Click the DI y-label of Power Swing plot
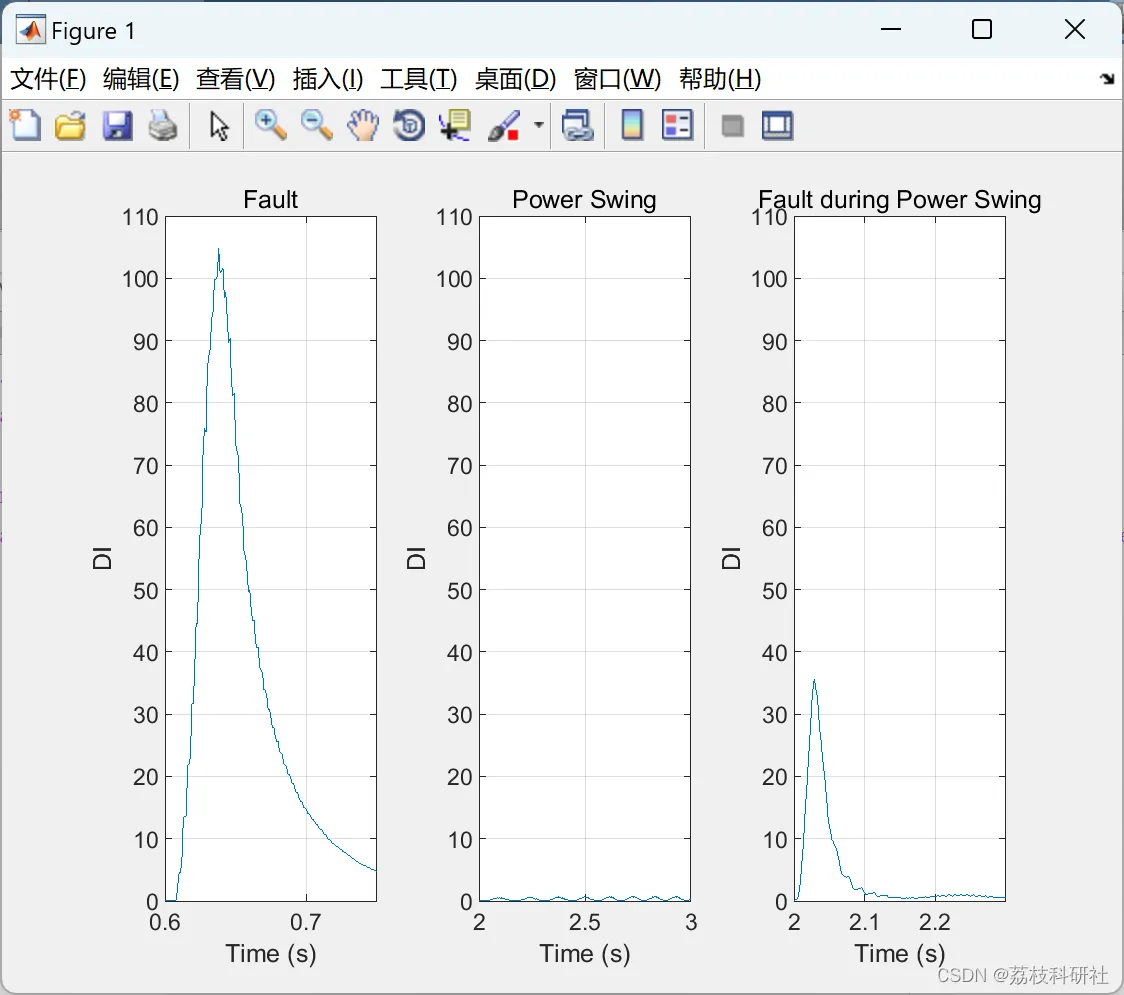This screenshot has height=995, width=1124. [x=416, y=558]
